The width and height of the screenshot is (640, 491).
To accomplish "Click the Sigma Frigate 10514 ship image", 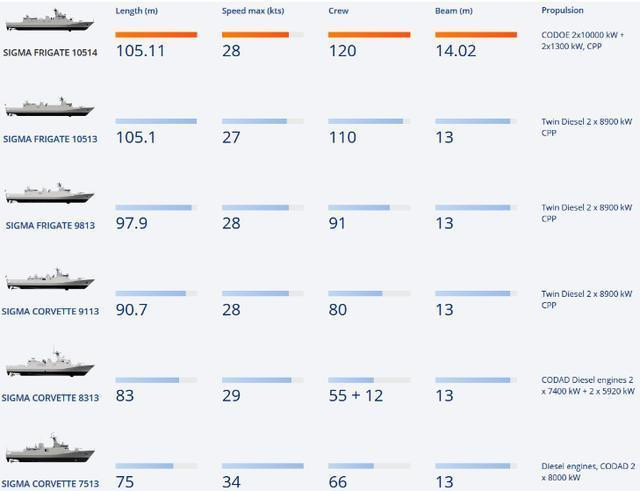I will (49, 20).
